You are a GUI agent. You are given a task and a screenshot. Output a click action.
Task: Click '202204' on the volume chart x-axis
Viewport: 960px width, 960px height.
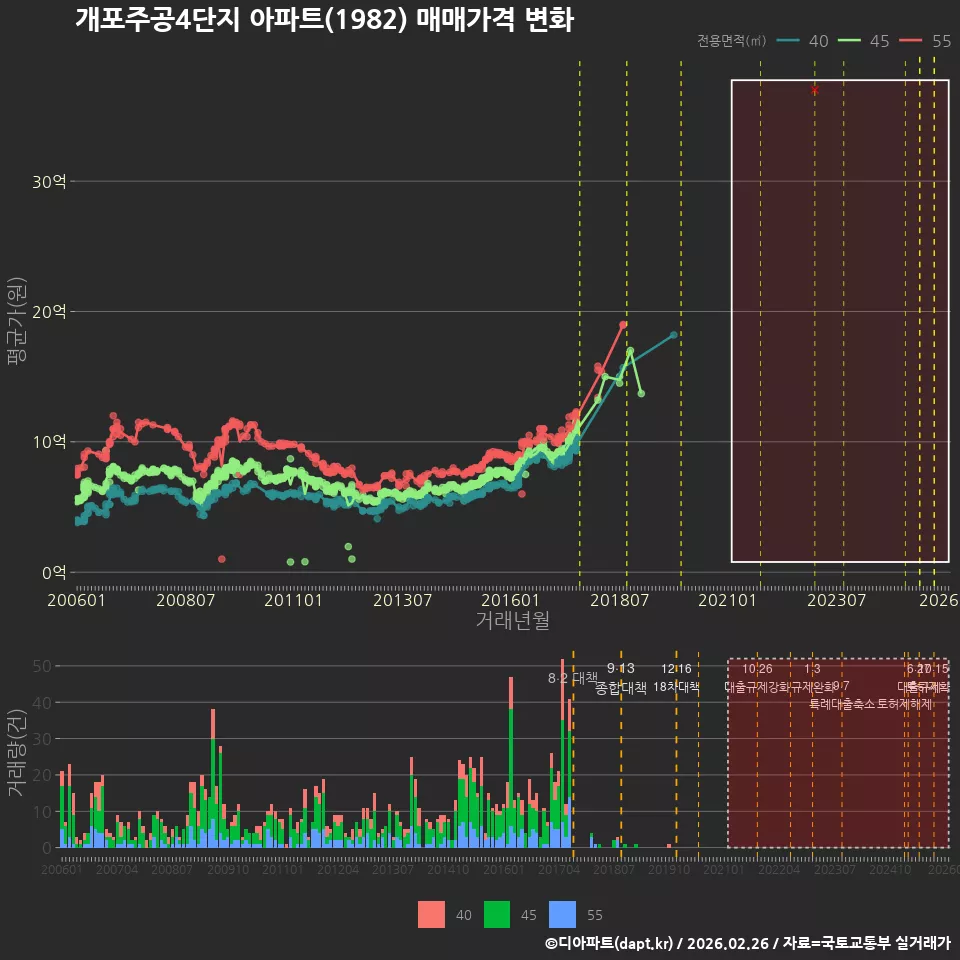[x=779, y=869]
